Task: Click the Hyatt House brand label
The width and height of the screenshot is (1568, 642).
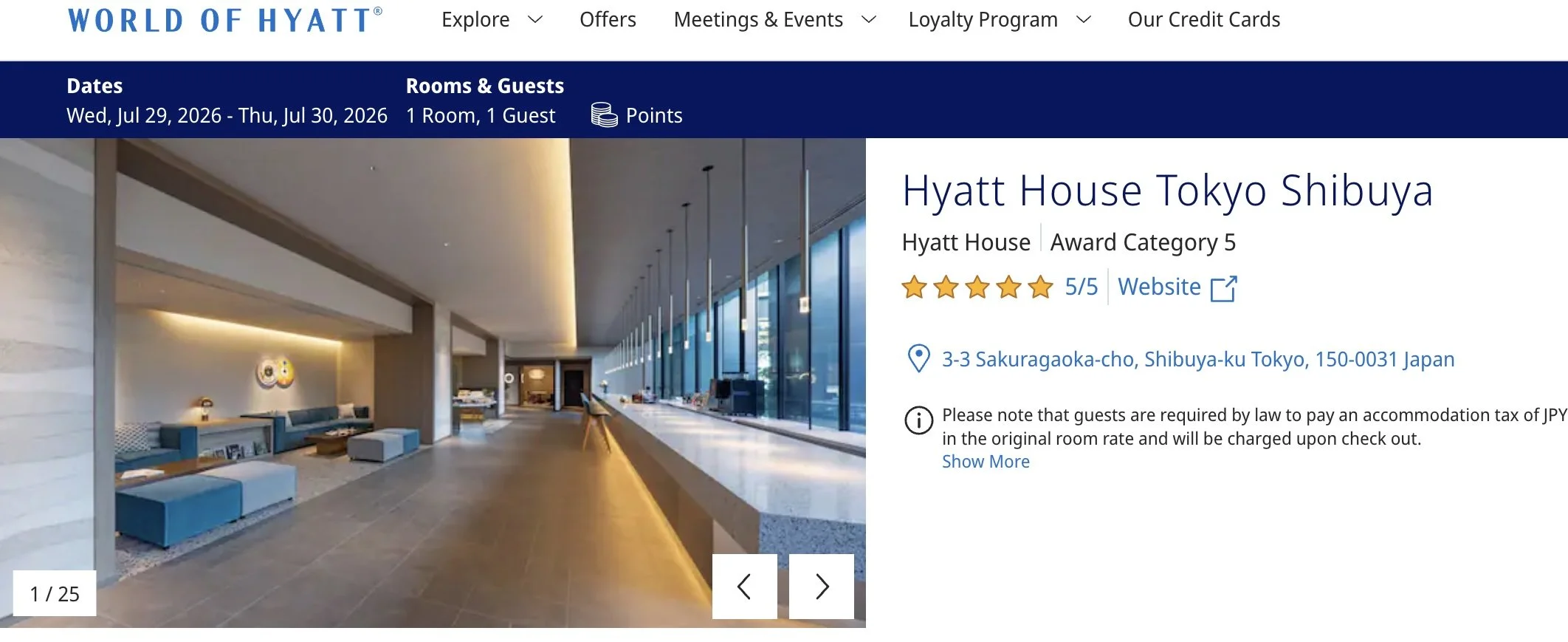Action: click(x=966, y=242)
